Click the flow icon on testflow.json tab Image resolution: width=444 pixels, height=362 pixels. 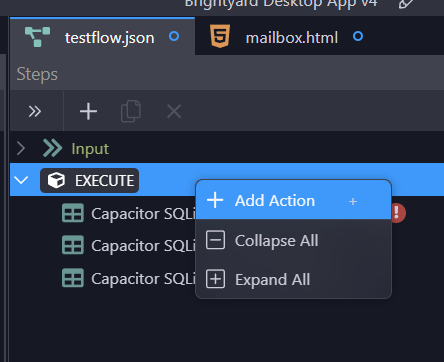(x=37, y=36)
